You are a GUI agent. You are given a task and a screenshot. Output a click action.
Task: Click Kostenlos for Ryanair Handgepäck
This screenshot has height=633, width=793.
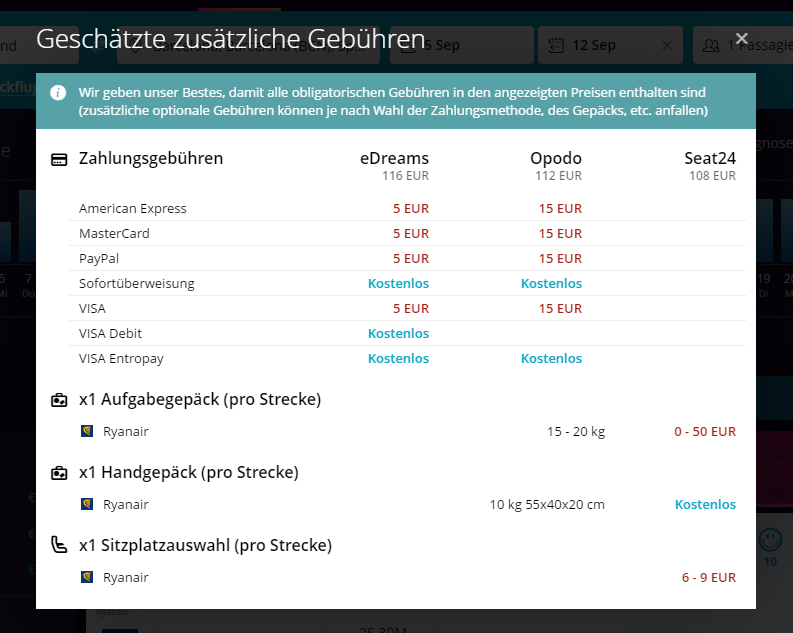pyautogui.click(x=705, y=504)
